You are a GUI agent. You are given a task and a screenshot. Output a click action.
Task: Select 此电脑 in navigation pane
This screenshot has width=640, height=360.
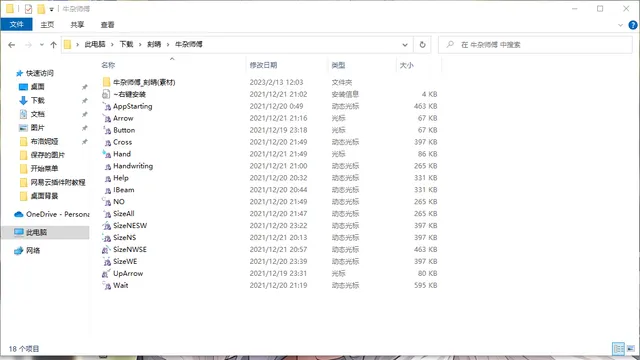click(x=36, y=233)
